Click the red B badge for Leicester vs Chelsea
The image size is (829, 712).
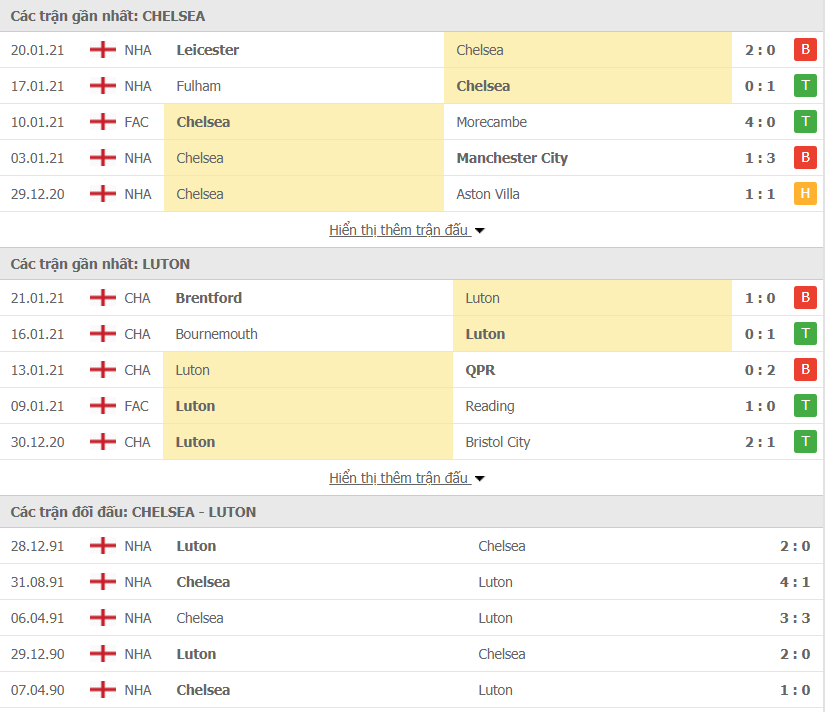[805, 50]
